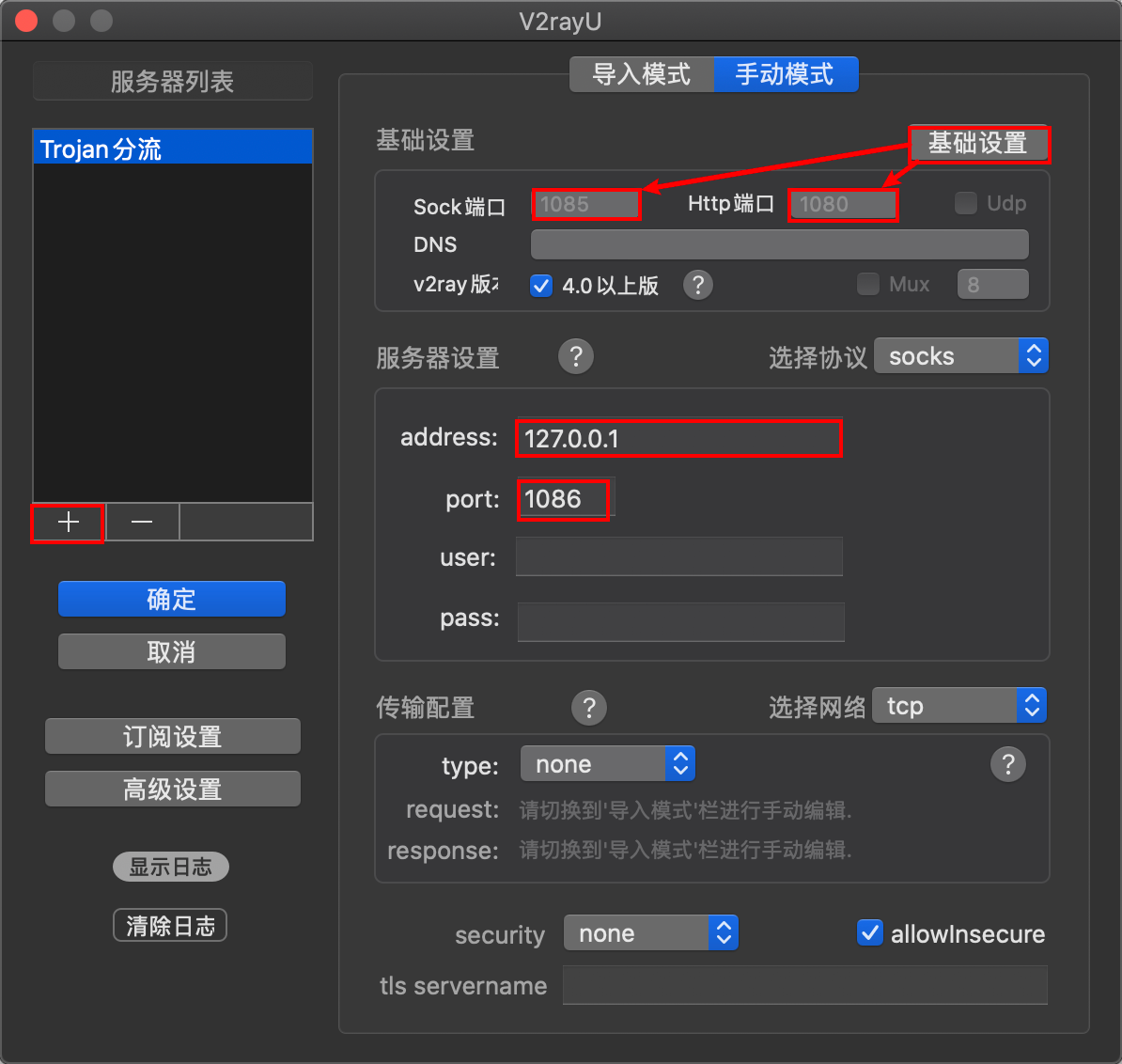Click the Mux value field showing 8
The width and height of the screenshot is (1122, 1064).
click(992, 284)
